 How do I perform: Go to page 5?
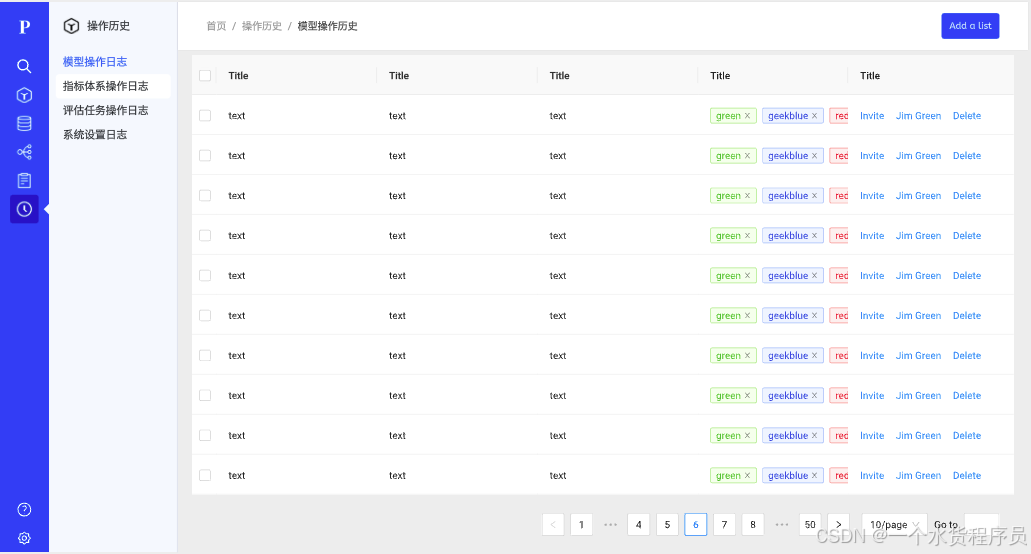click(x=667, y=524)
